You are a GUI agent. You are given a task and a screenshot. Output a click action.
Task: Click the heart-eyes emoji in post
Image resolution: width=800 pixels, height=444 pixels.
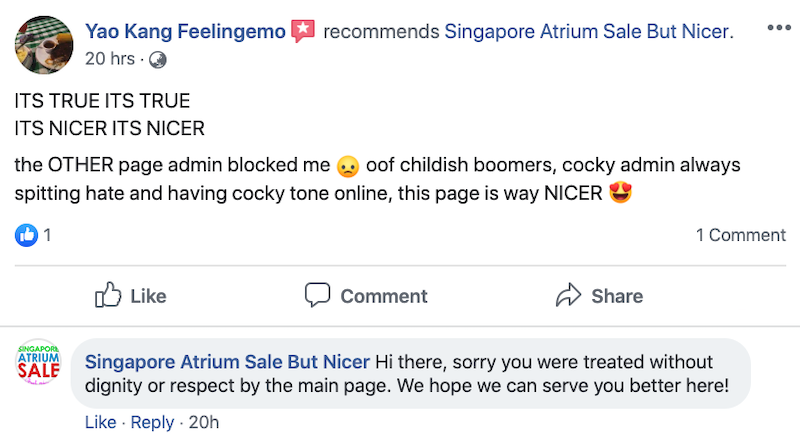621,193
